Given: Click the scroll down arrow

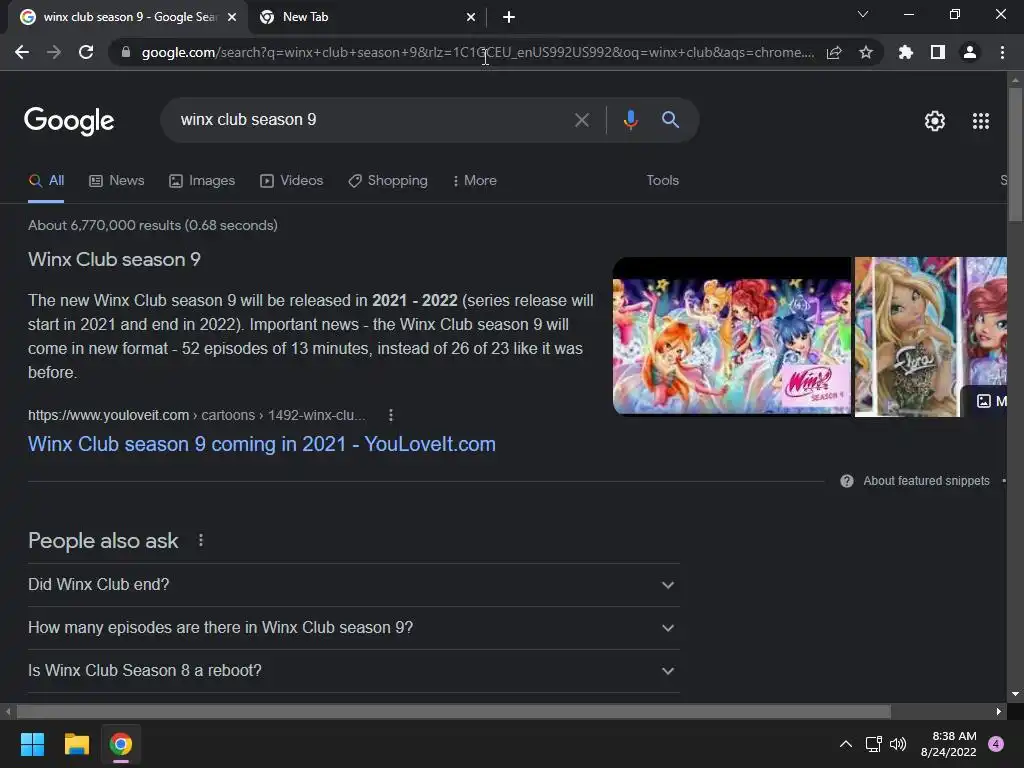Looking at the screenshot, I should pyautogui.click(x=1015, y=694).
